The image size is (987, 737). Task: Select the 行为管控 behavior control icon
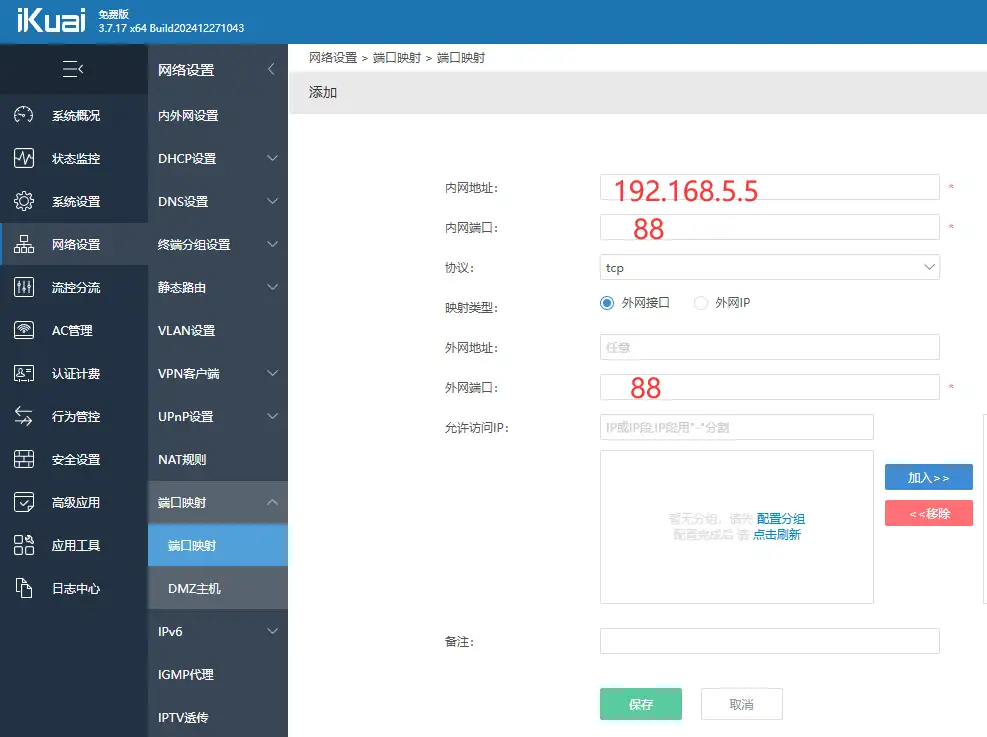(x=24, y=416)
